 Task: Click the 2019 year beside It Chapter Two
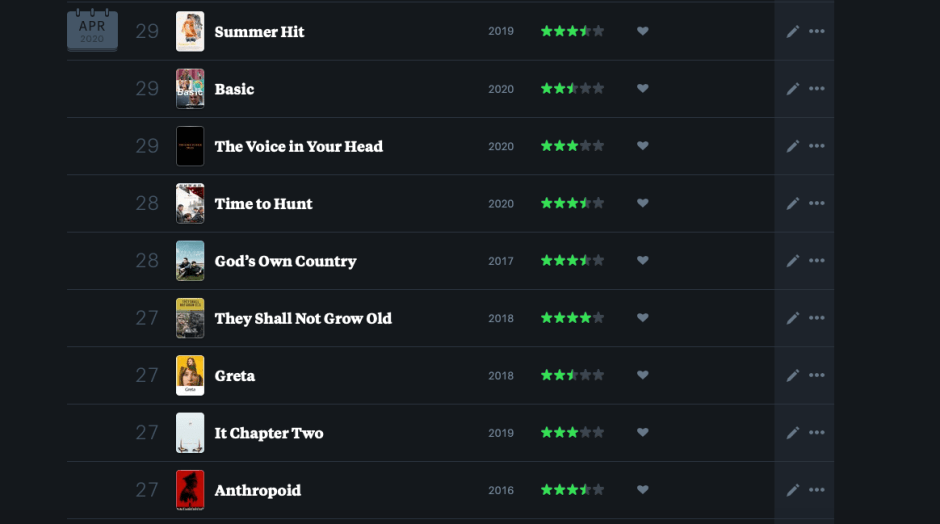501,433
